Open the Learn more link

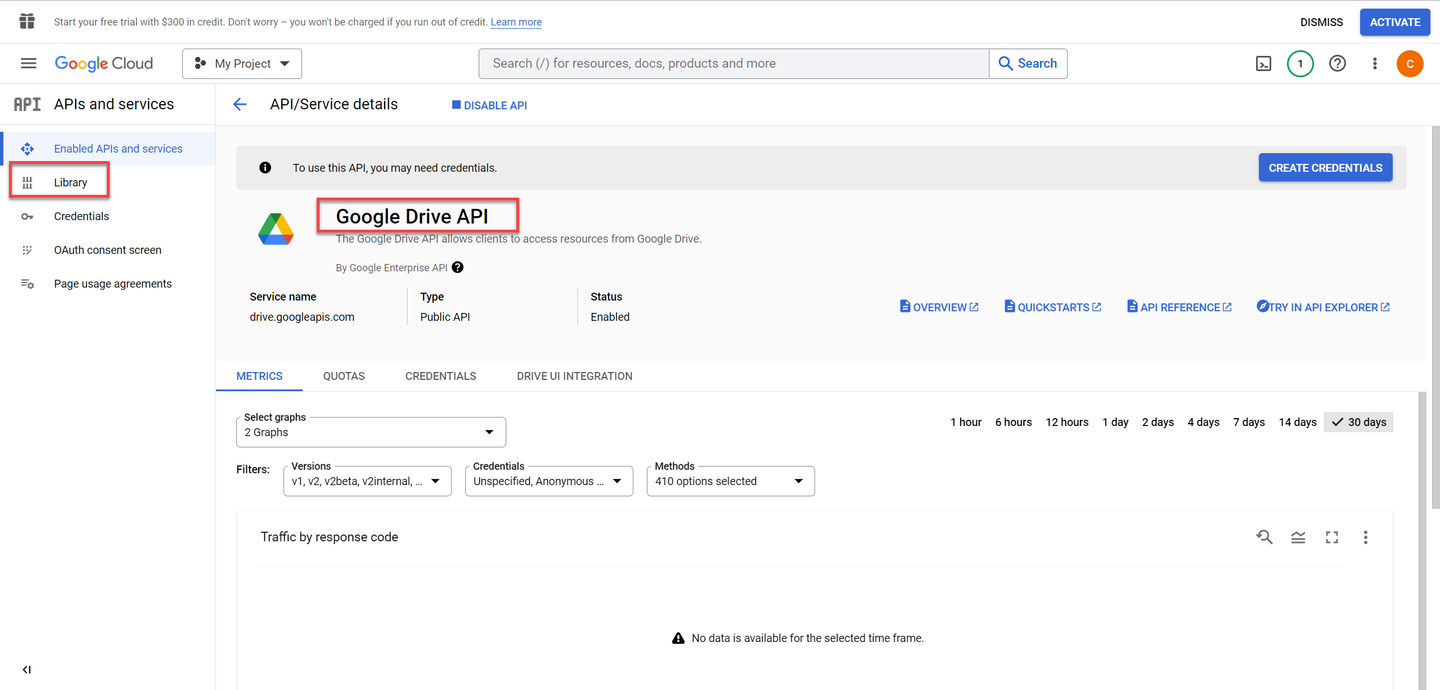pyautogui.click(x=516, y=22)
